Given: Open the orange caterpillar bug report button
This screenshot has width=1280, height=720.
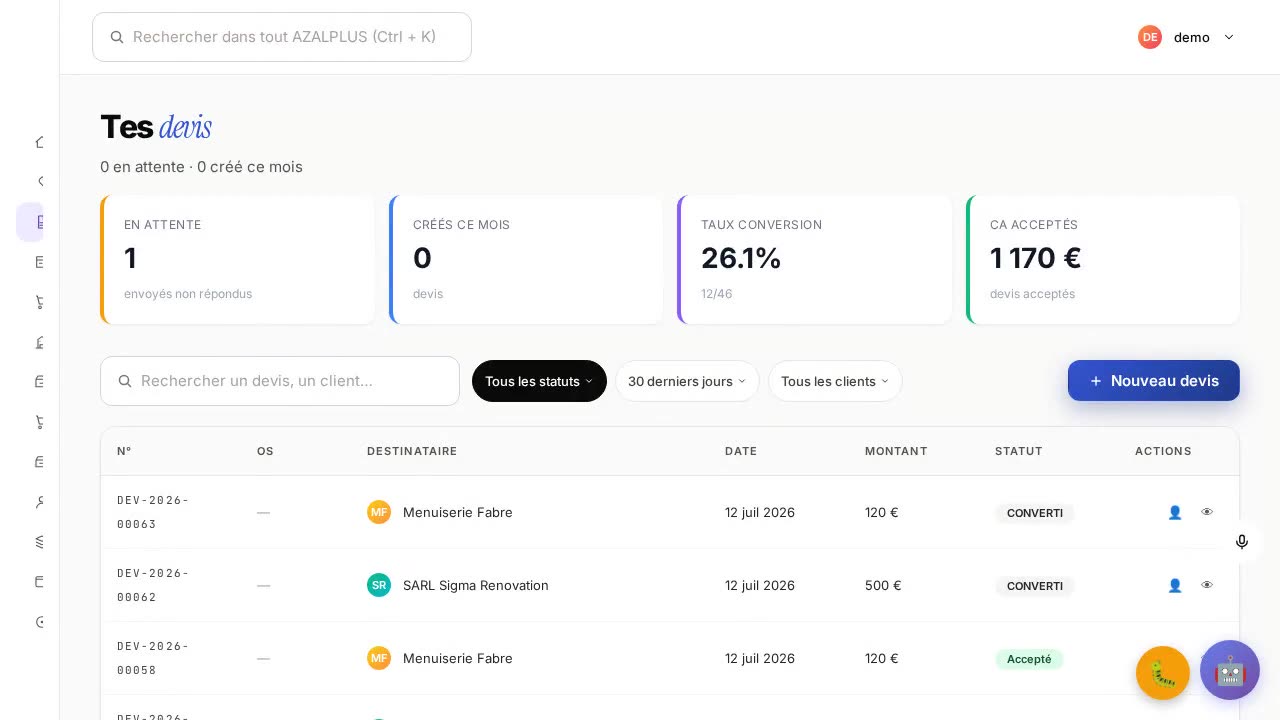Looking at the screenshot, I should (x=1163, y=673).
